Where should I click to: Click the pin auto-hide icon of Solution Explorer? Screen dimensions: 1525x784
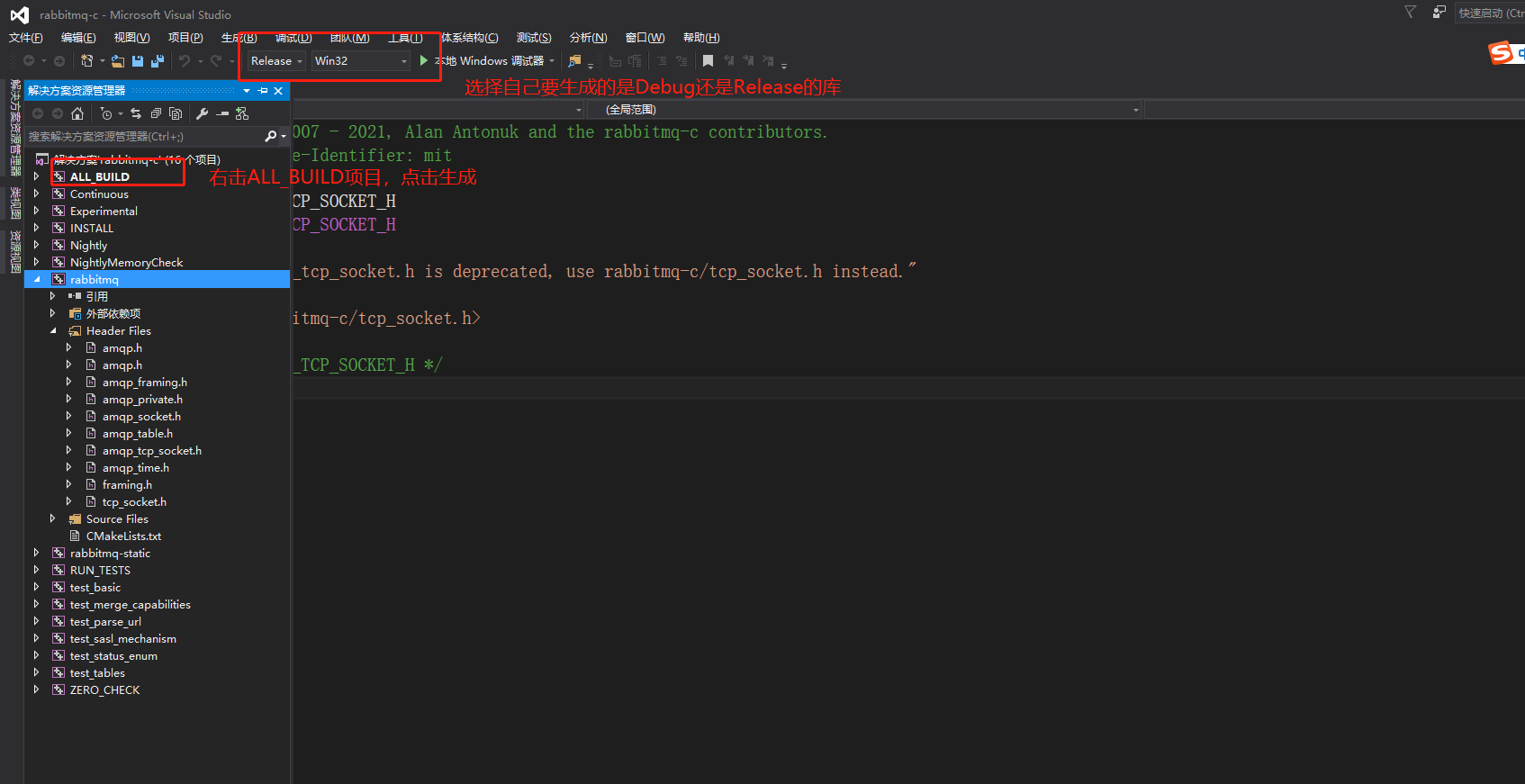263,90
